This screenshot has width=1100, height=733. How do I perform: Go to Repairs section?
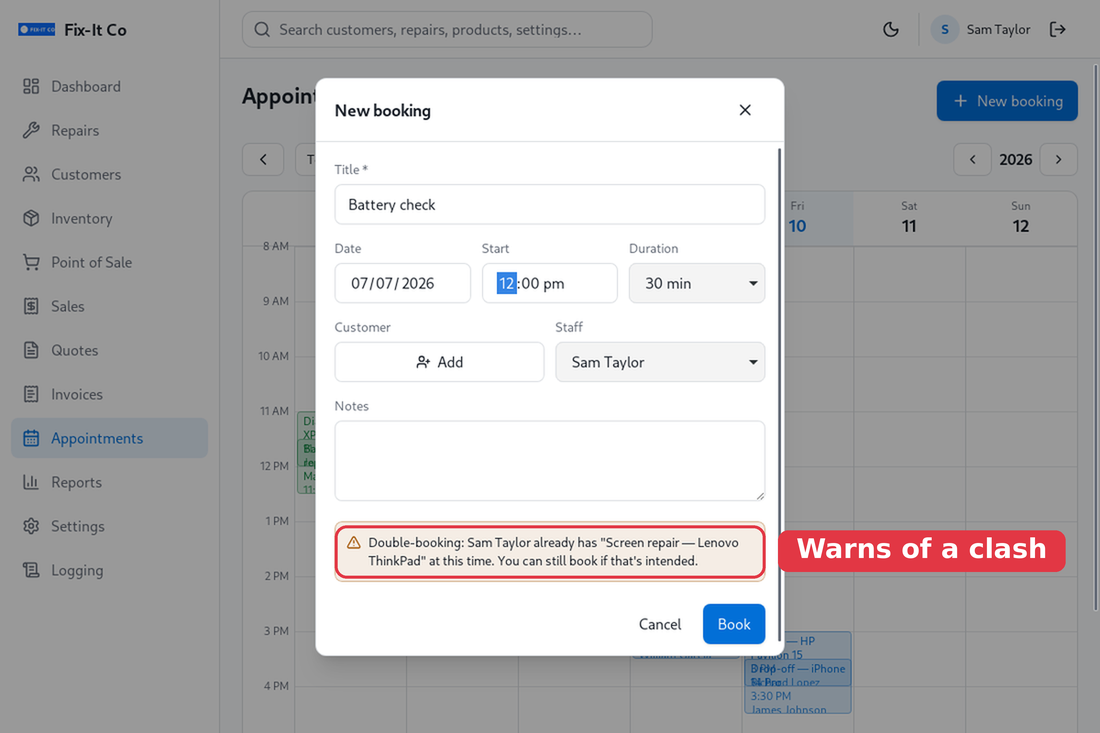[x=109, y=130]
